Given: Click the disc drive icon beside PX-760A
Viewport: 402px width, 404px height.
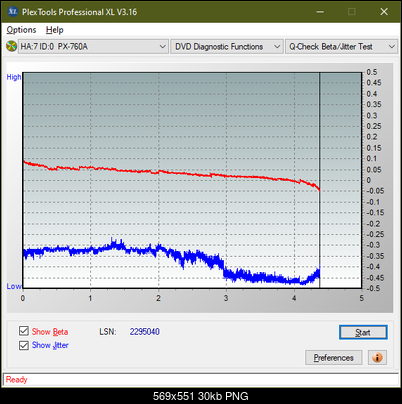Looking at the screenshot, I should click(x=11, y=46).
